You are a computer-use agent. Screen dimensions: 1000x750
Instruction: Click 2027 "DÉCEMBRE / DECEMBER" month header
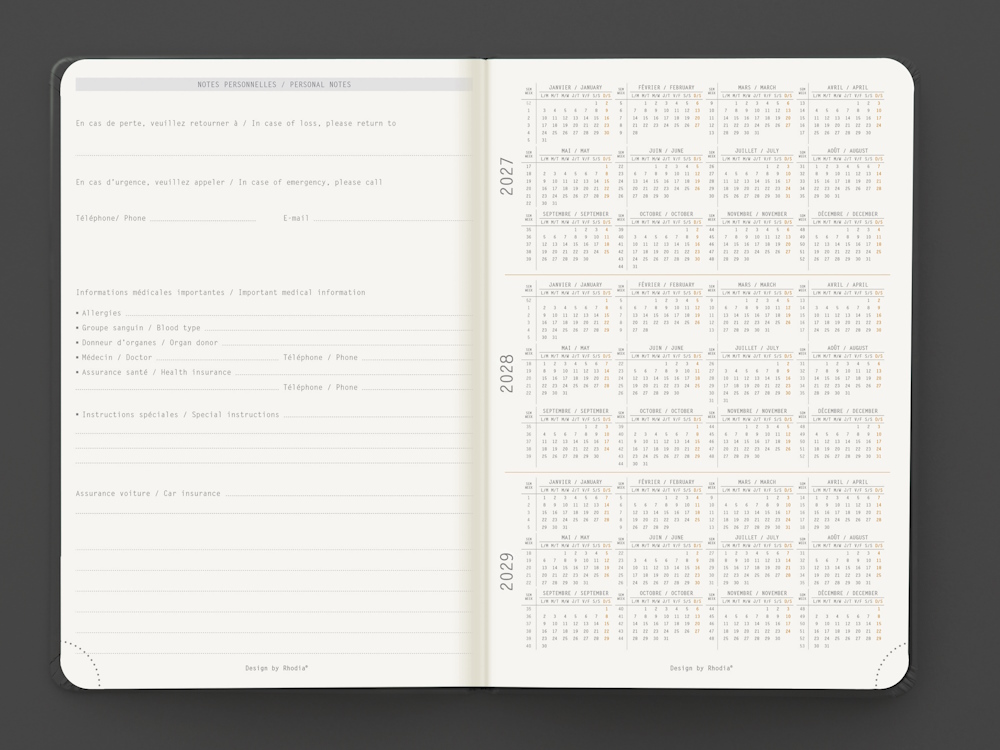tap(847, 214)
